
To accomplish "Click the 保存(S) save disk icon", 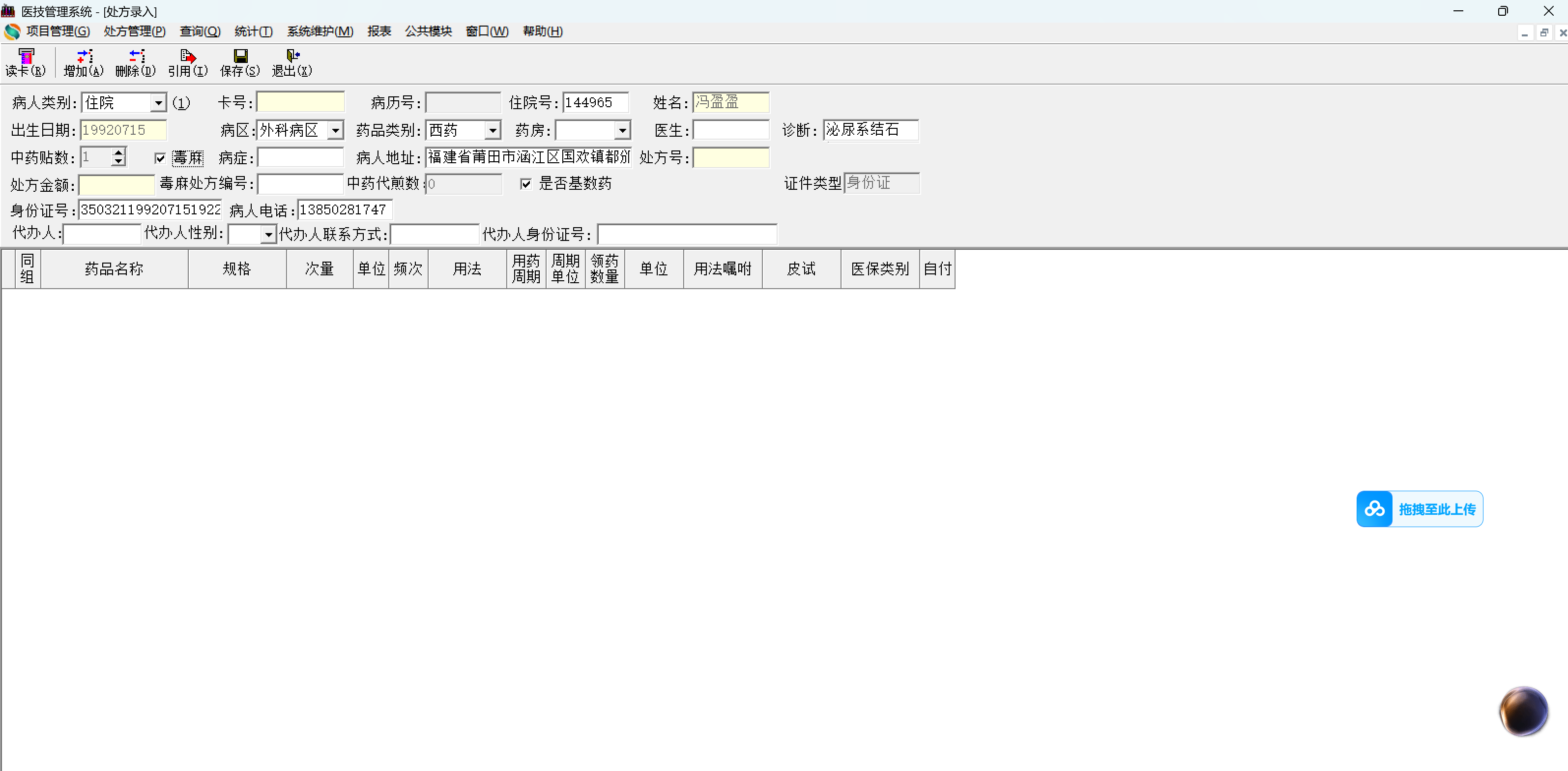I will pyautogui.click(x=240, y=57).
